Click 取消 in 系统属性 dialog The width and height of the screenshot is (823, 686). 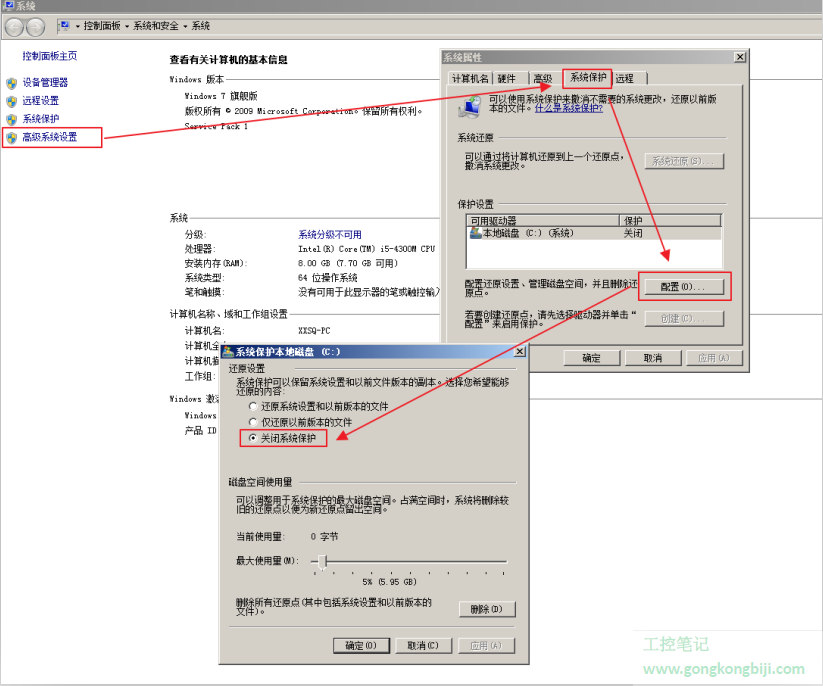653,358
